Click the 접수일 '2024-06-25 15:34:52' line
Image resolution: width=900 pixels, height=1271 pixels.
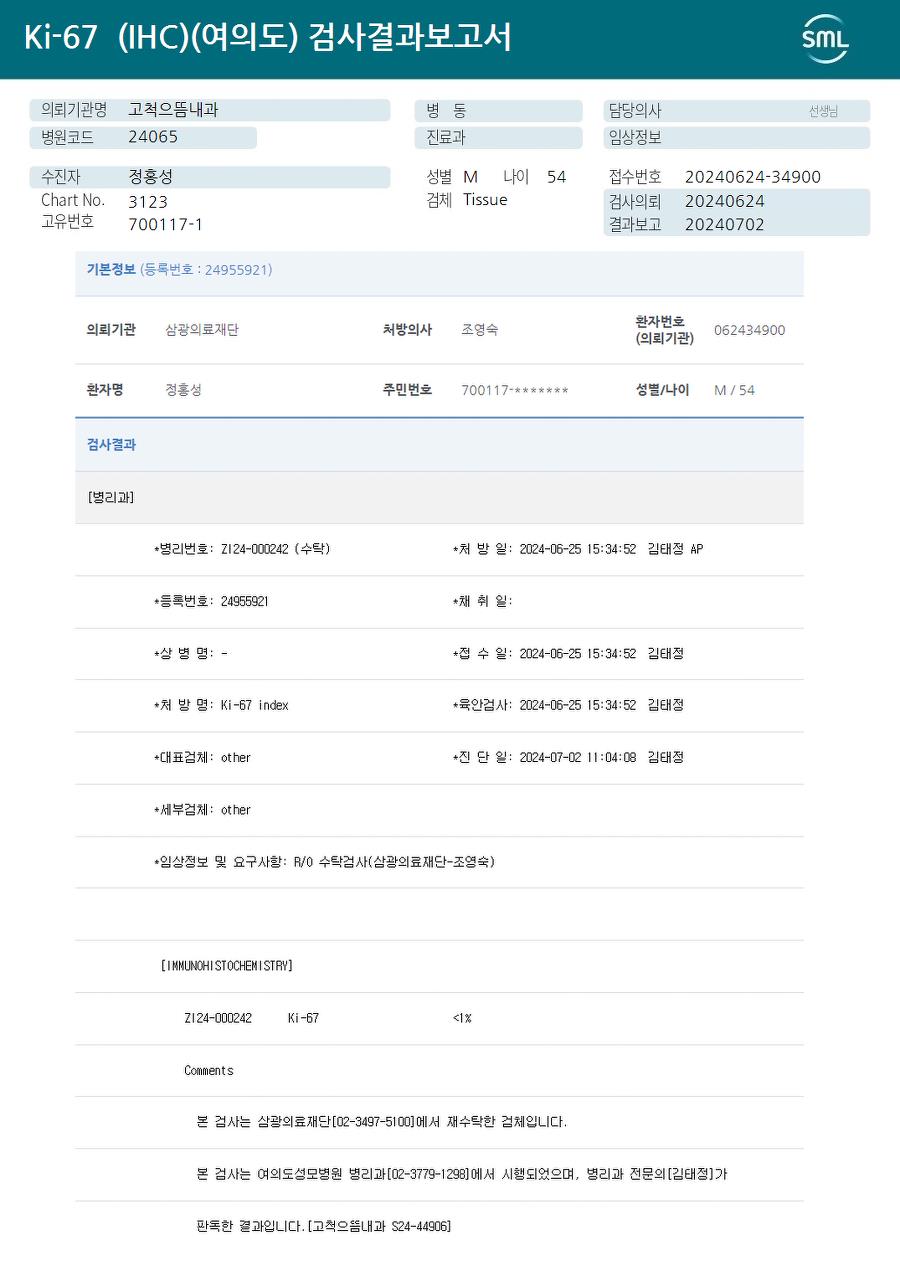point(567,653)
